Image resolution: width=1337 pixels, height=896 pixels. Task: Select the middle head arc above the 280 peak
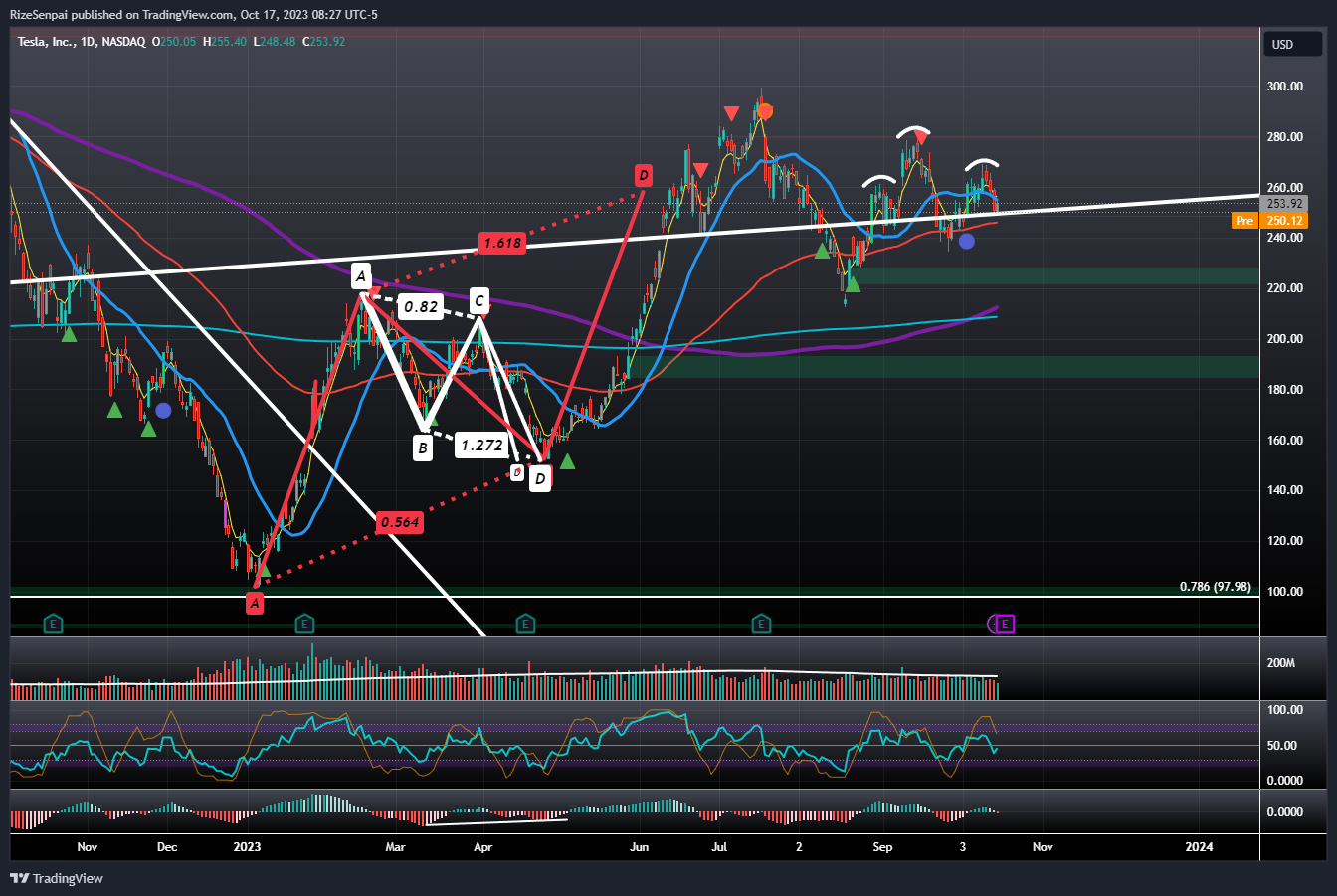coord(915,131)
